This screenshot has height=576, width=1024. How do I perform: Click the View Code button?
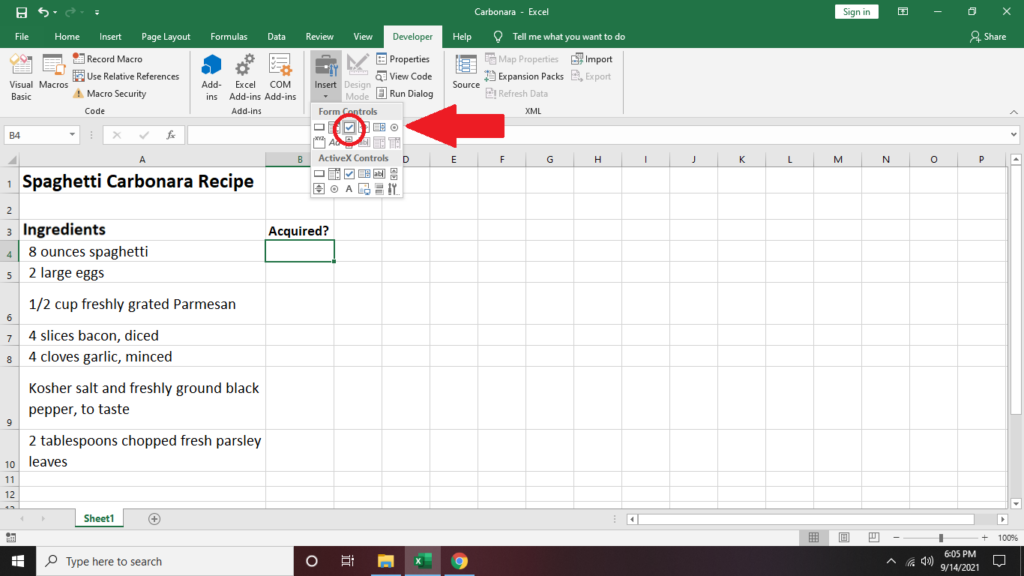click(x=404, y=76)
